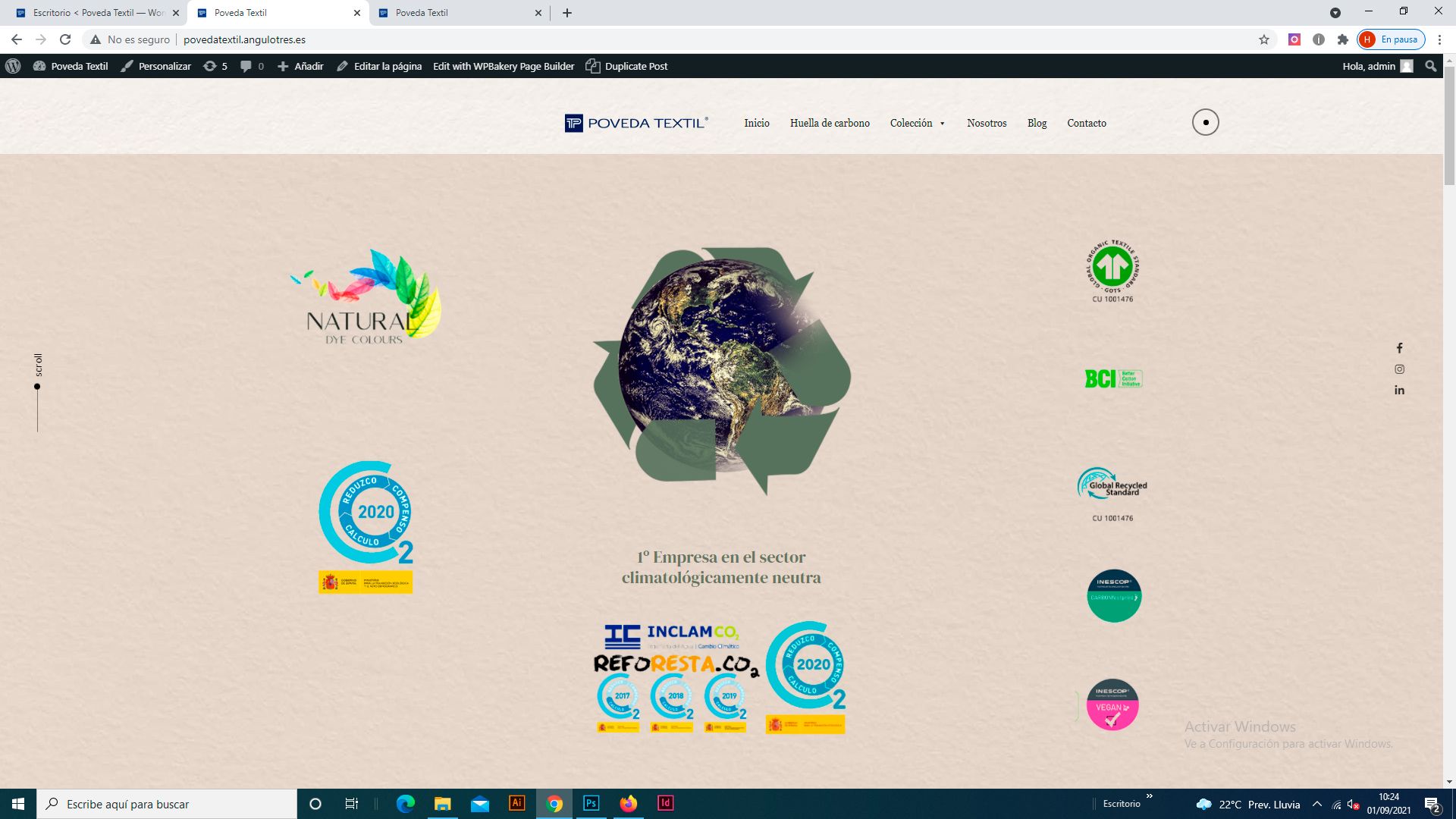This screenshot has height=819, width=1456.
Task: Click the Poveda Textil header logo
Action: pos(636,123)
